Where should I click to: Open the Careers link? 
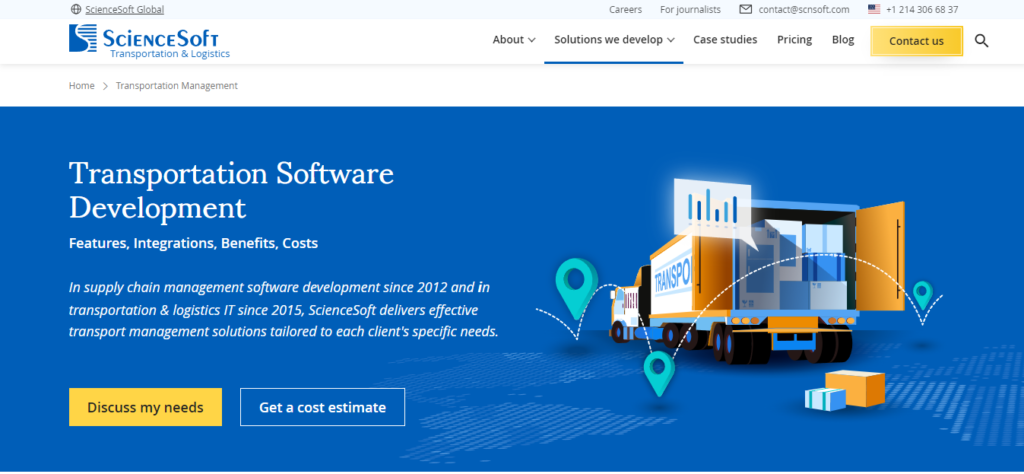(626, 9)
